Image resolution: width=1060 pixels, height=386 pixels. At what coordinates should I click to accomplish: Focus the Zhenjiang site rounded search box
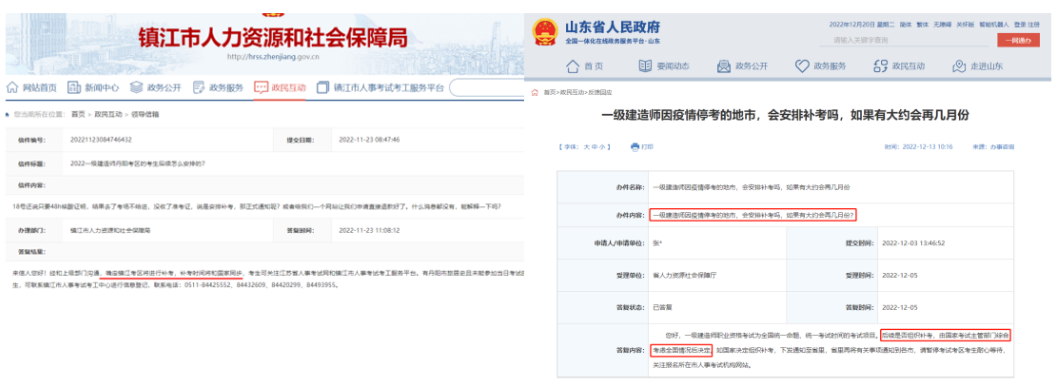pyautogui.click(x=487, y=88)
